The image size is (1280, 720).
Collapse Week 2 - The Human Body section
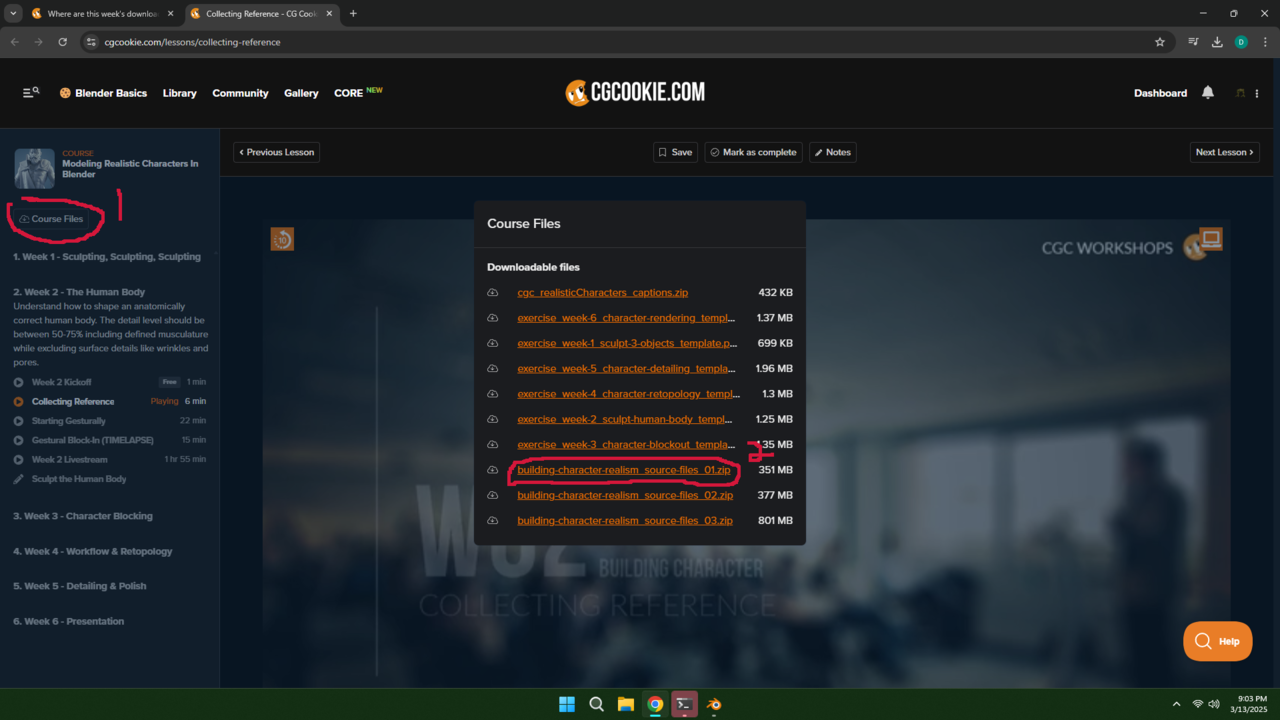click(79, 292)
